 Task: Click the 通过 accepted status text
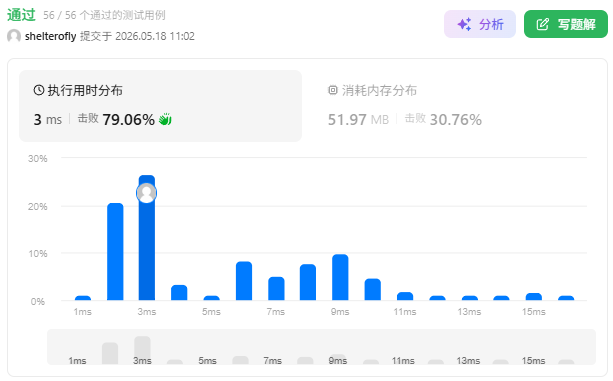click(x=21, y=15)
